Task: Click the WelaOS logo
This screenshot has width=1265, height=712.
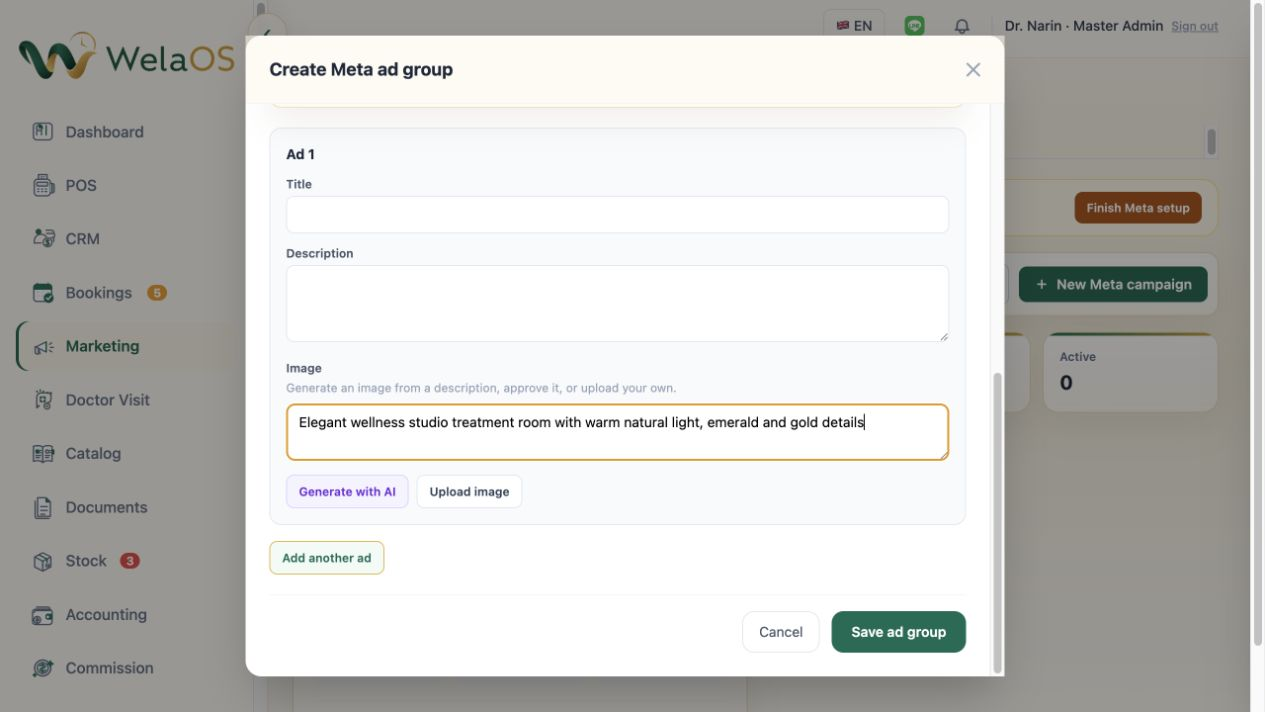Action: coord(127,56)
